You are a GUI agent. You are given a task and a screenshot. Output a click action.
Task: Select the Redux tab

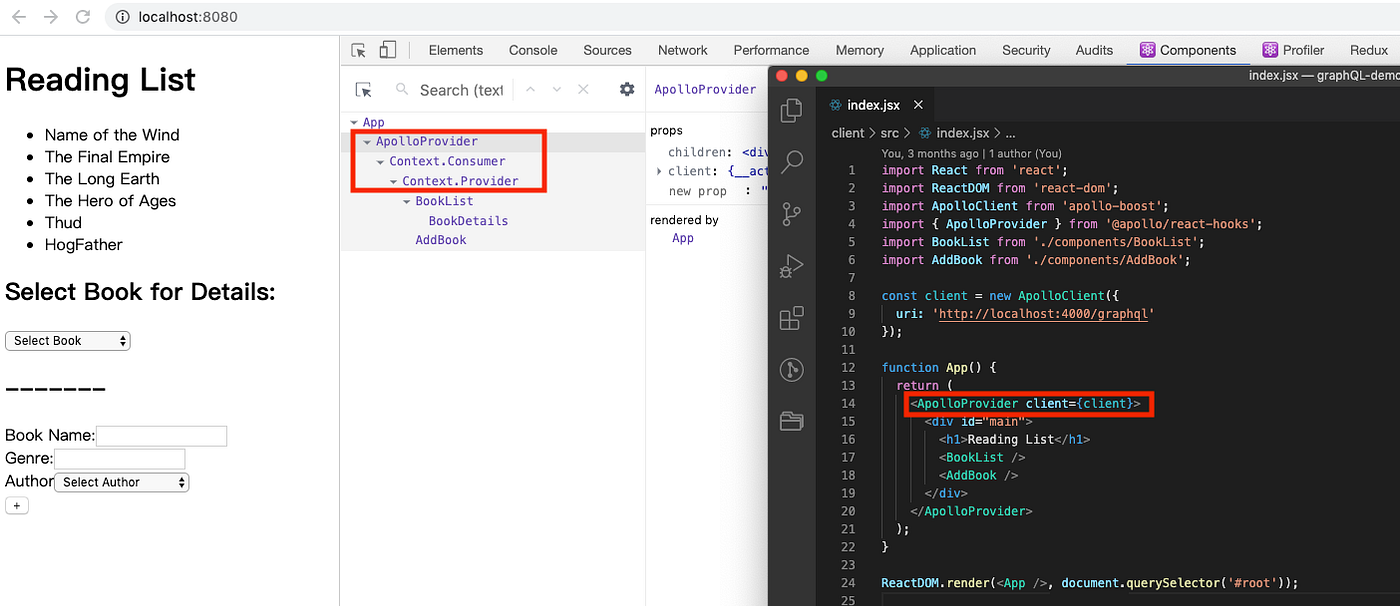1369,50
